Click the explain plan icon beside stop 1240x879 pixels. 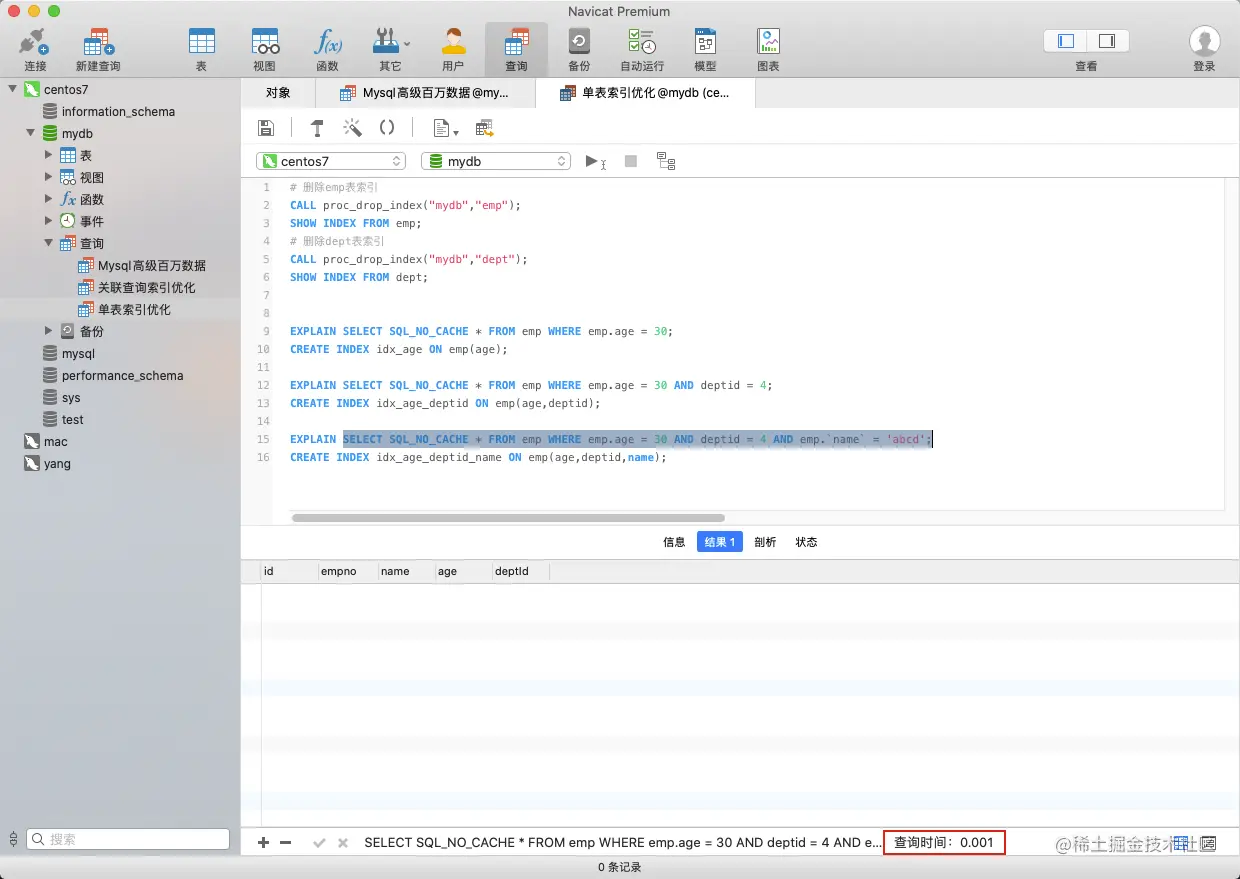[x=666, y=161]
